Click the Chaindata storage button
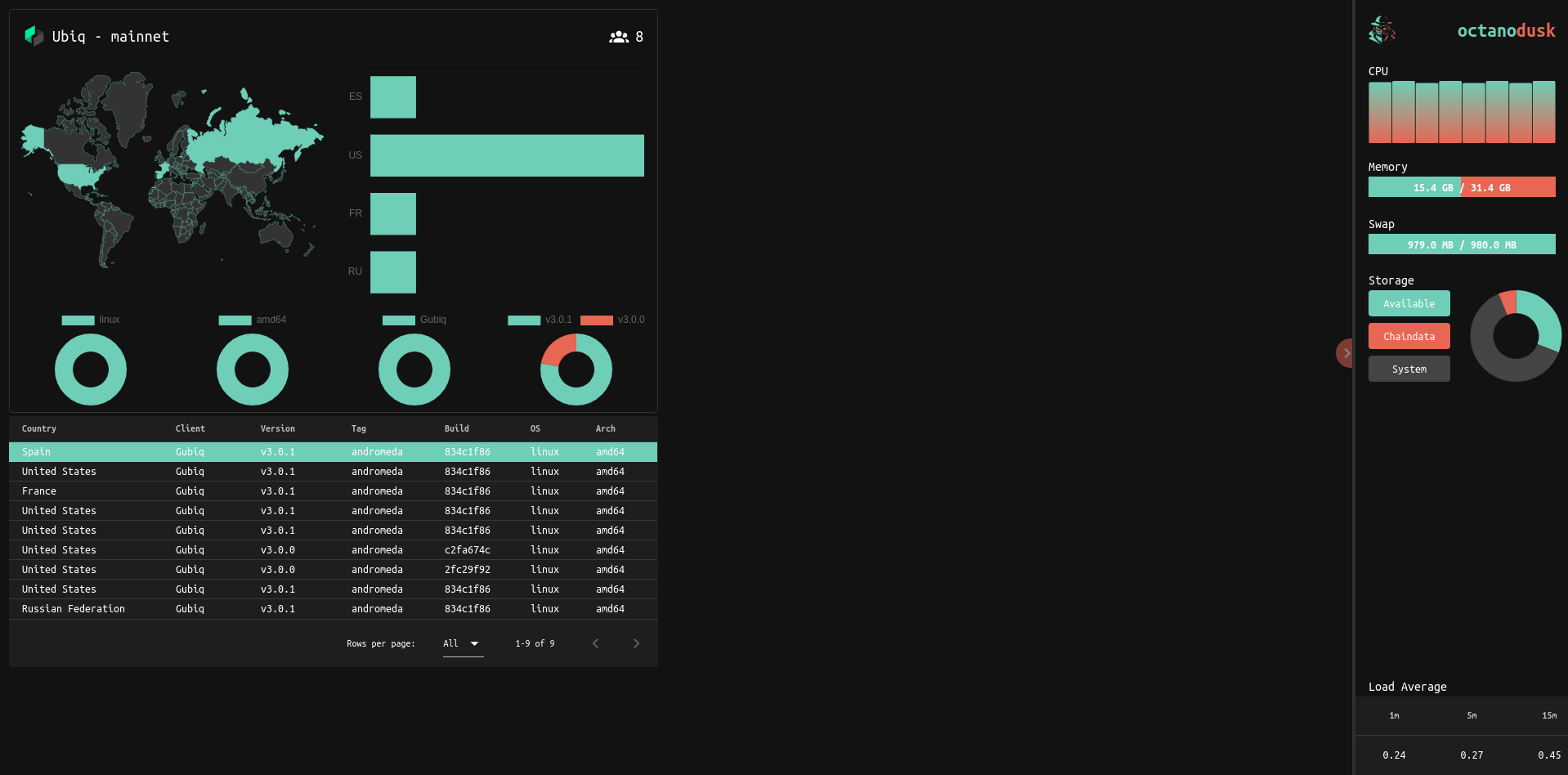This screenshot has width=1568, height=775. [x=1409, y=336]
